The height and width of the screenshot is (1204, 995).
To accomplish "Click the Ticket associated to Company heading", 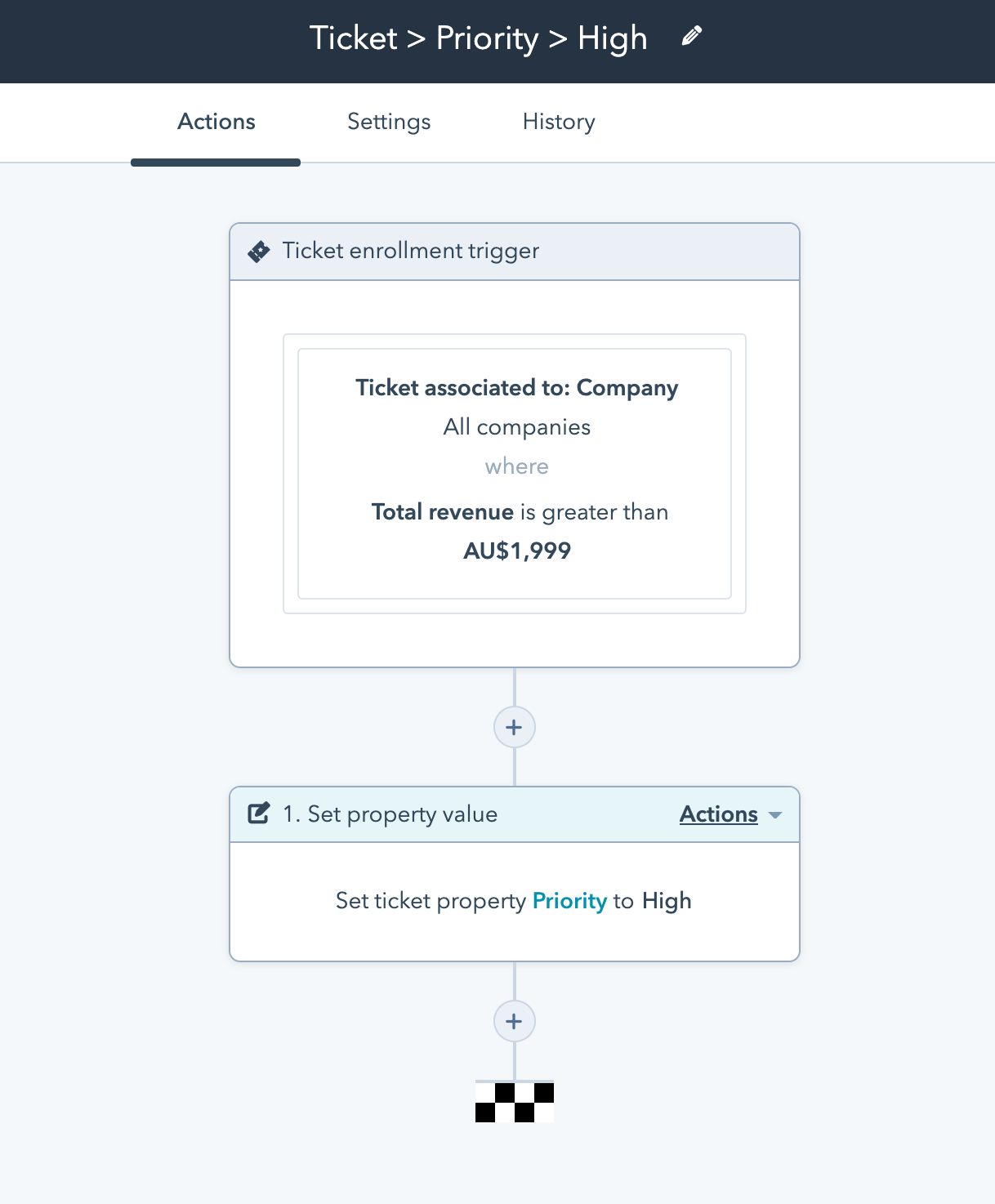I will point(516,388).
